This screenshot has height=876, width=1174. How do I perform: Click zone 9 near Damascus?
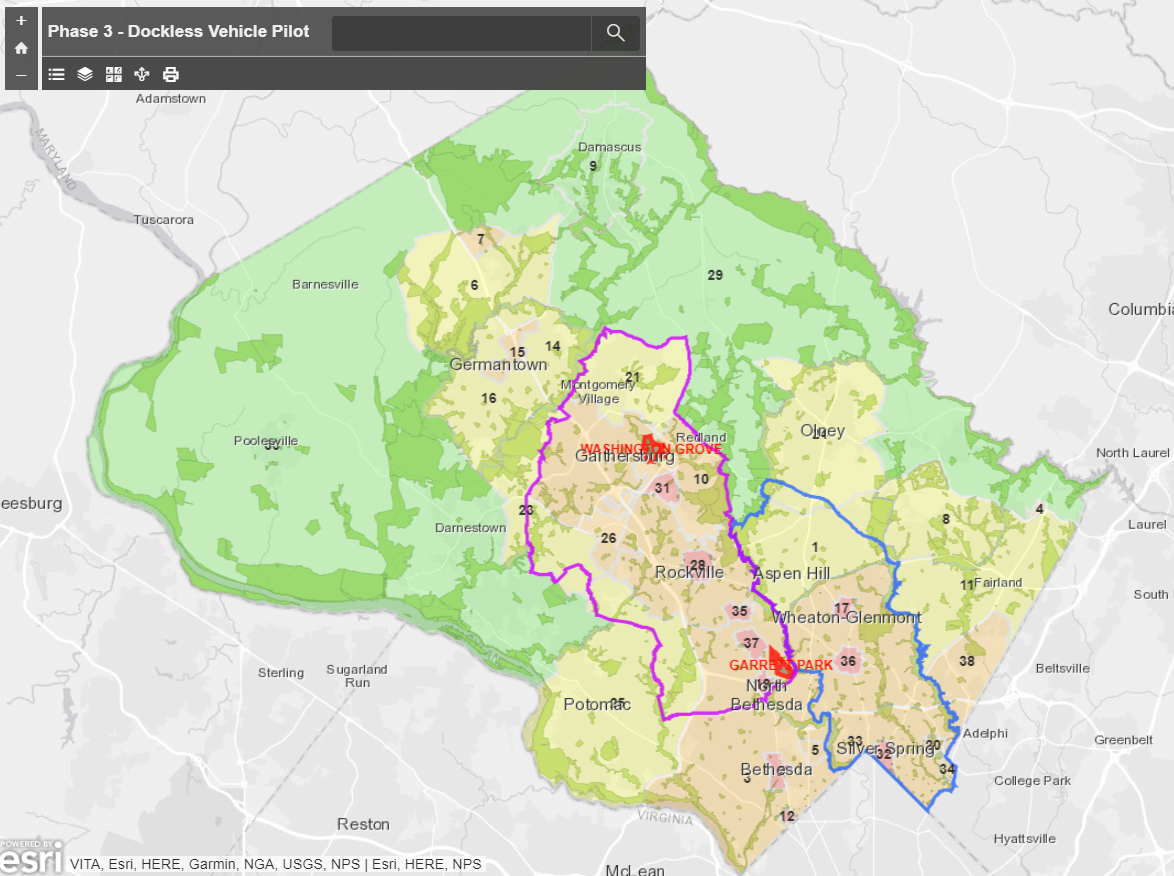(592, 166)
